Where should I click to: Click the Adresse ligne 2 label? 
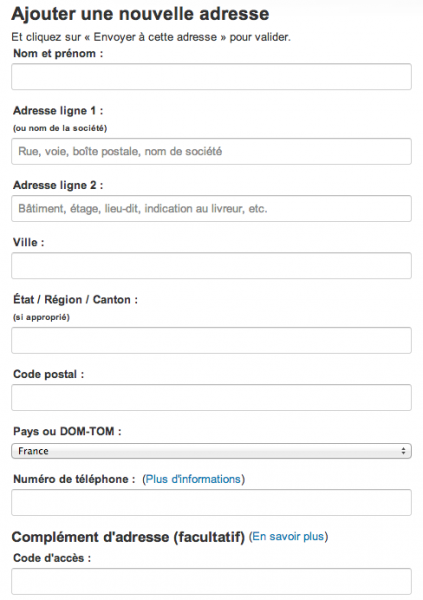click(x=58, y=185)
